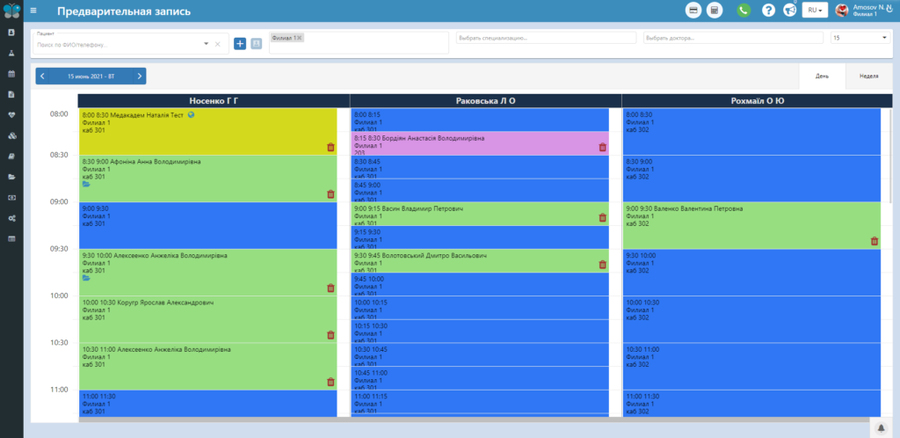
Task: Click the bell notification icon at bottom right
Action: (881, 428)
